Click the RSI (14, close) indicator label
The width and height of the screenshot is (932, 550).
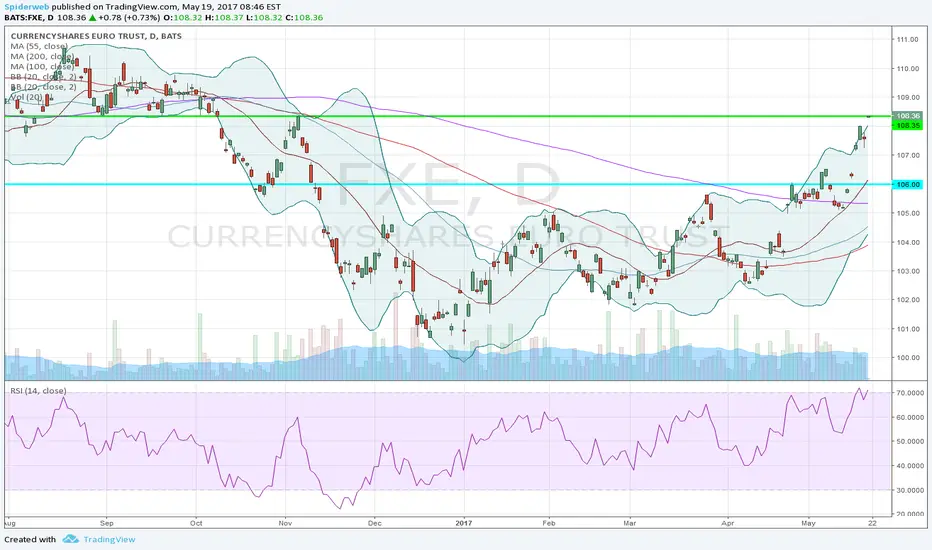[38, 391]
